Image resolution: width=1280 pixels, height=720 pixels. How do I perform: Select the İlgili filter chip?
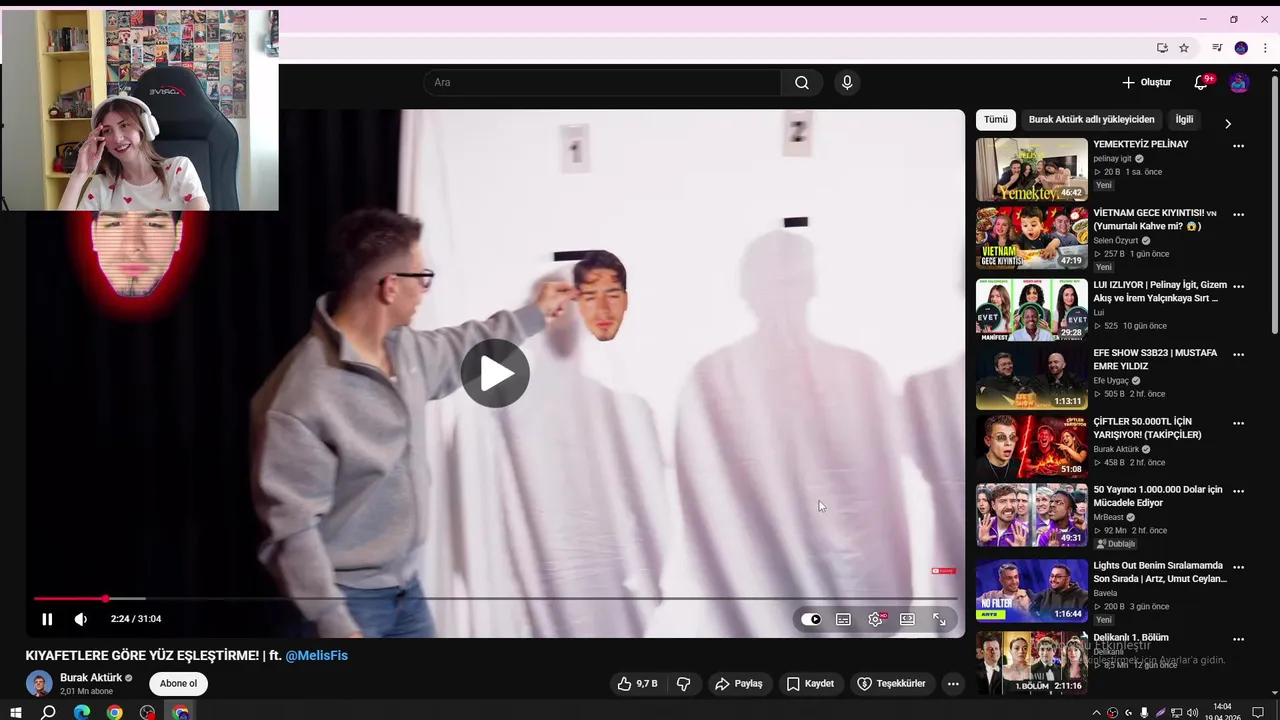click(1184, 120)
